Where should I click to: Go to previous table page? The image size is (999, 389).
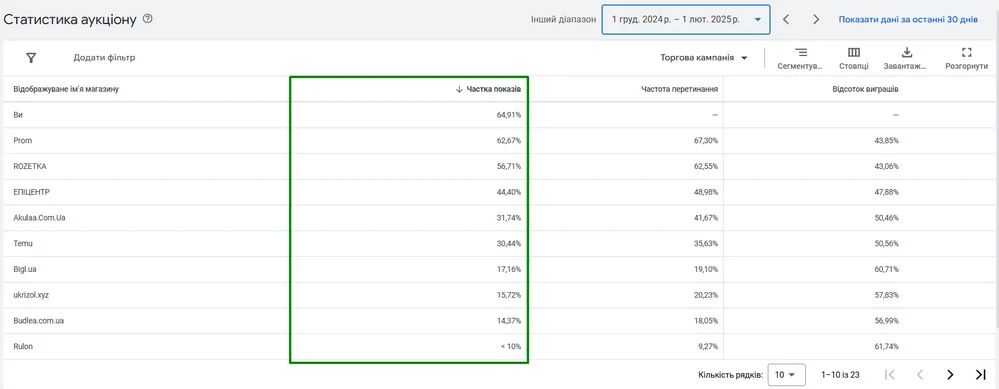click(920, 374)
